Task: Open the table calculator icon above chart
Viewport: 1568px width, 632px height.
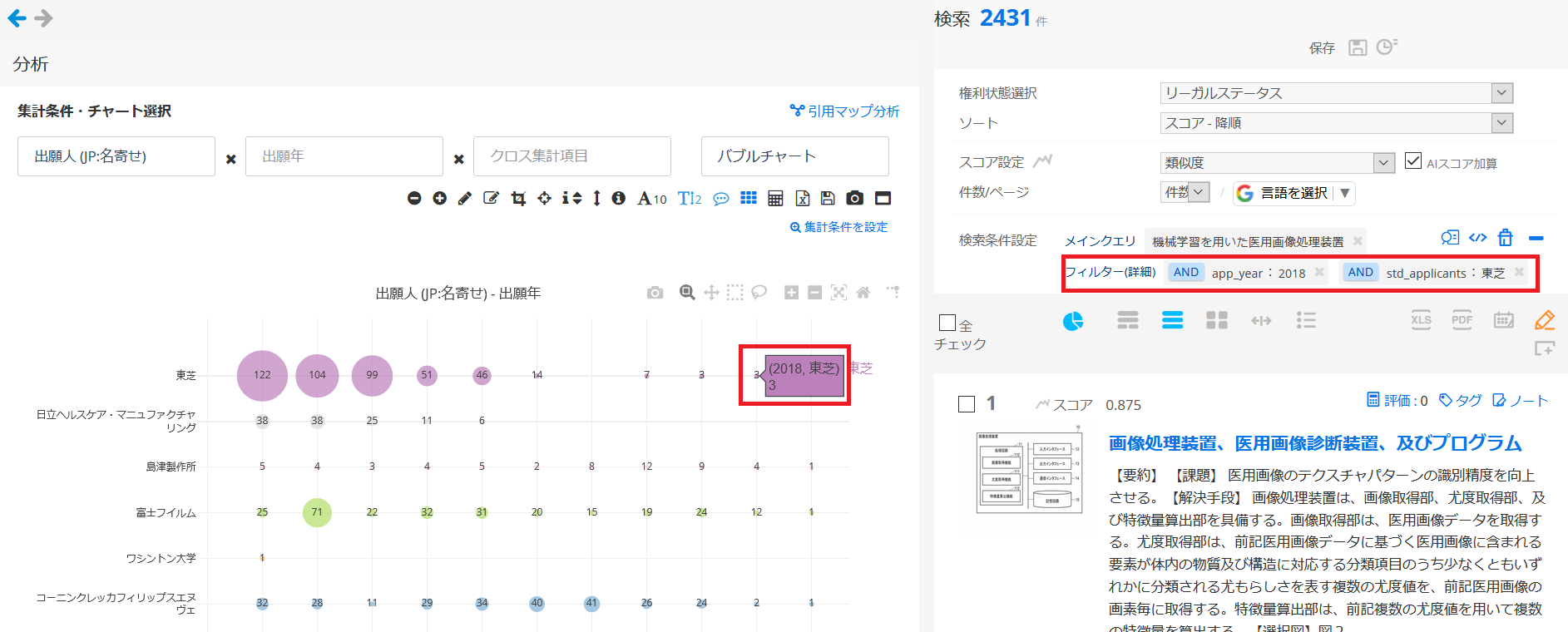Action: pyautogui.click(x=775, y=198)
